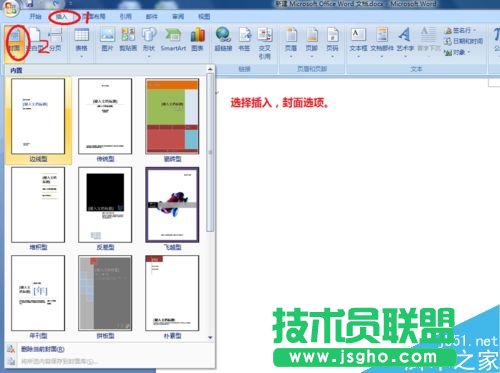The height and width of the screenshot is (373, 500).
Task: Open the 页脚 footer dropdown
Action: 312,43
